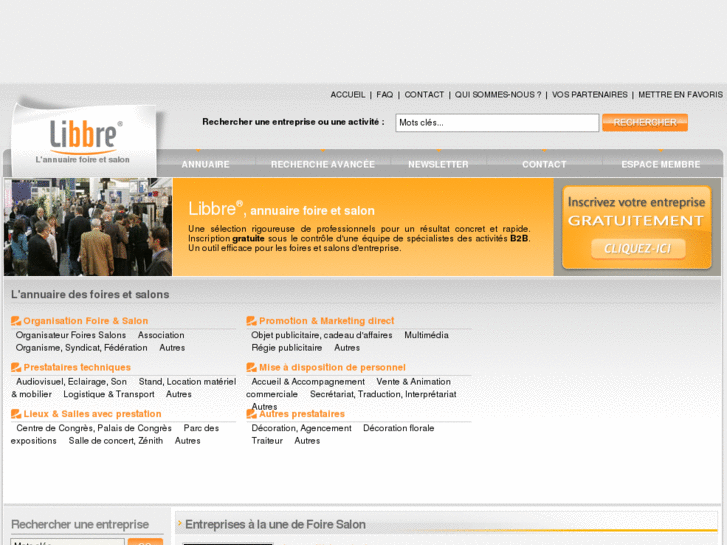
Task: Click the orange RECHERCHER button
Action: pos(645,122)
